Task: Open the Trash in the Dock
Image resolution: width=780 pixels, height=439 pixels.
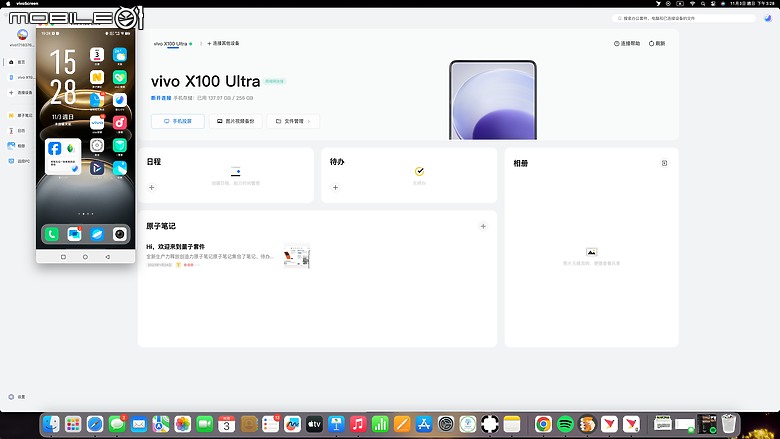Action: [729, 424]
